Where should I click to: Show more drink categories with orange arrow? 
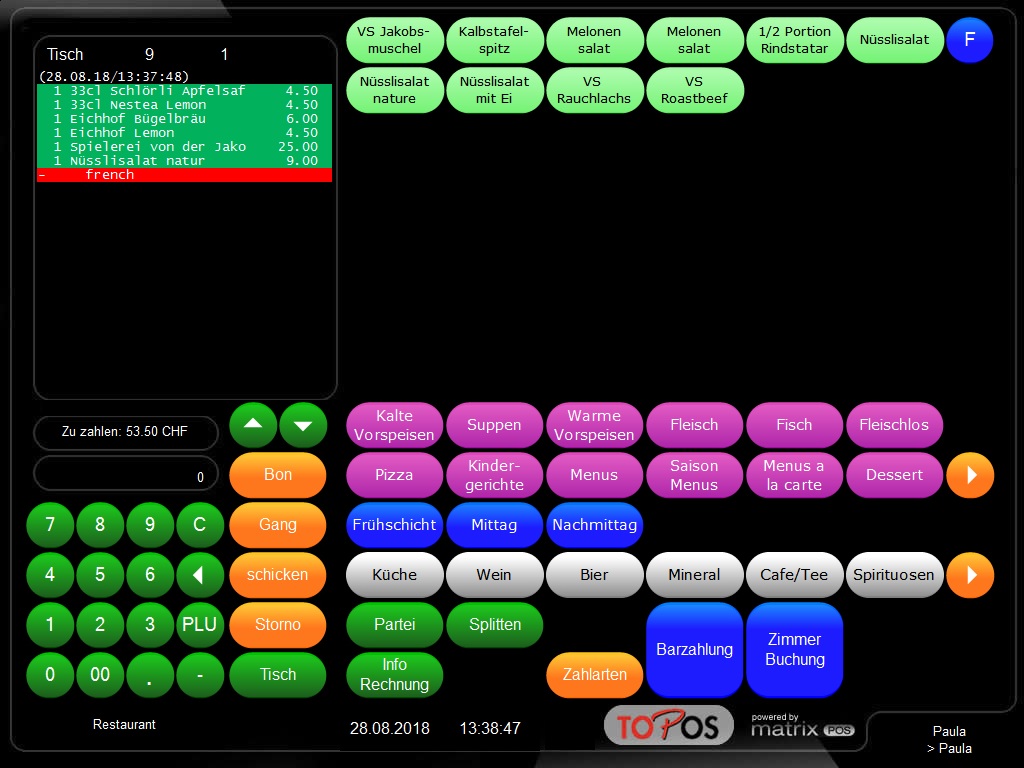[x=970, y=575]
